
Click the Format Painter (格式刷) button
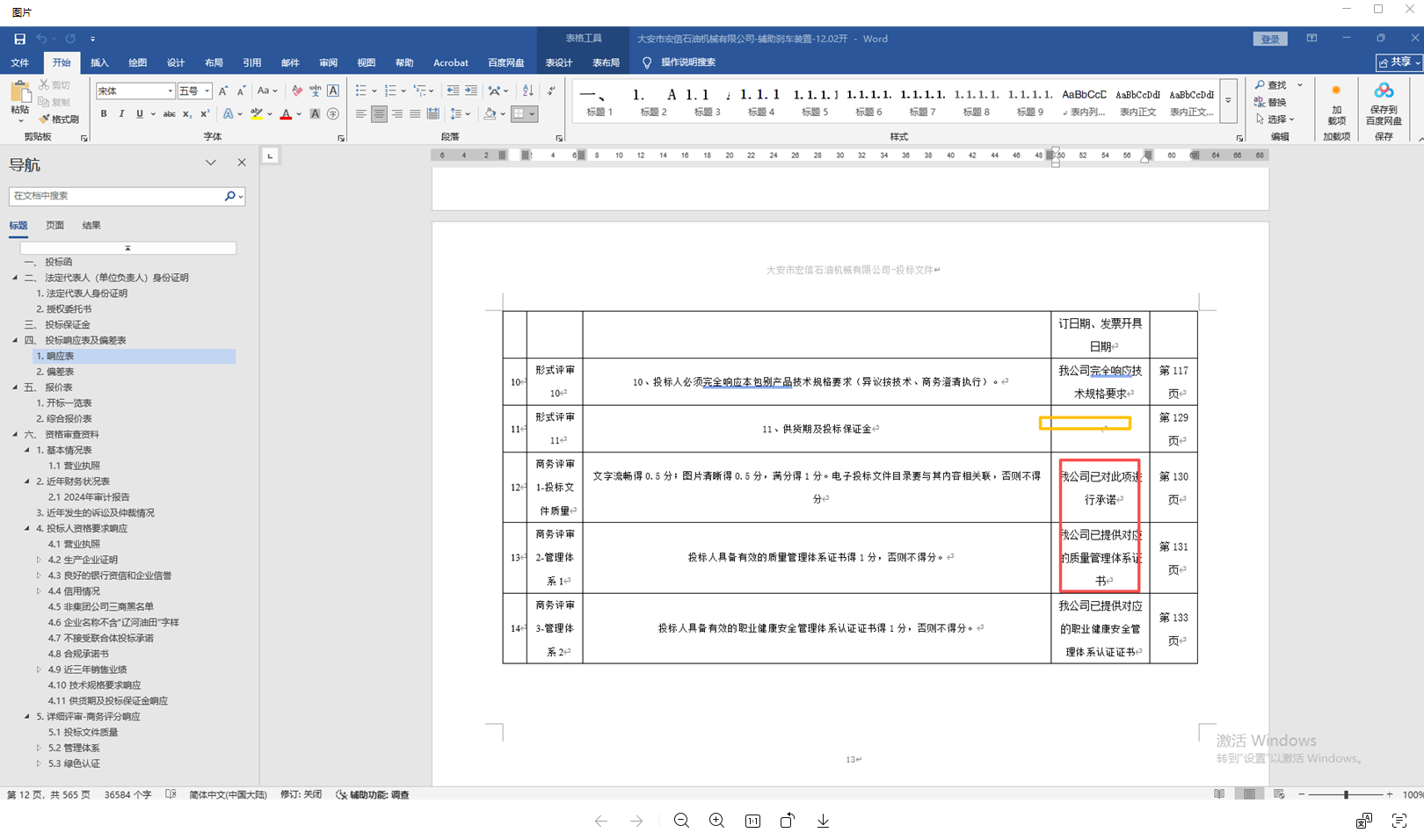coord(60,119)
